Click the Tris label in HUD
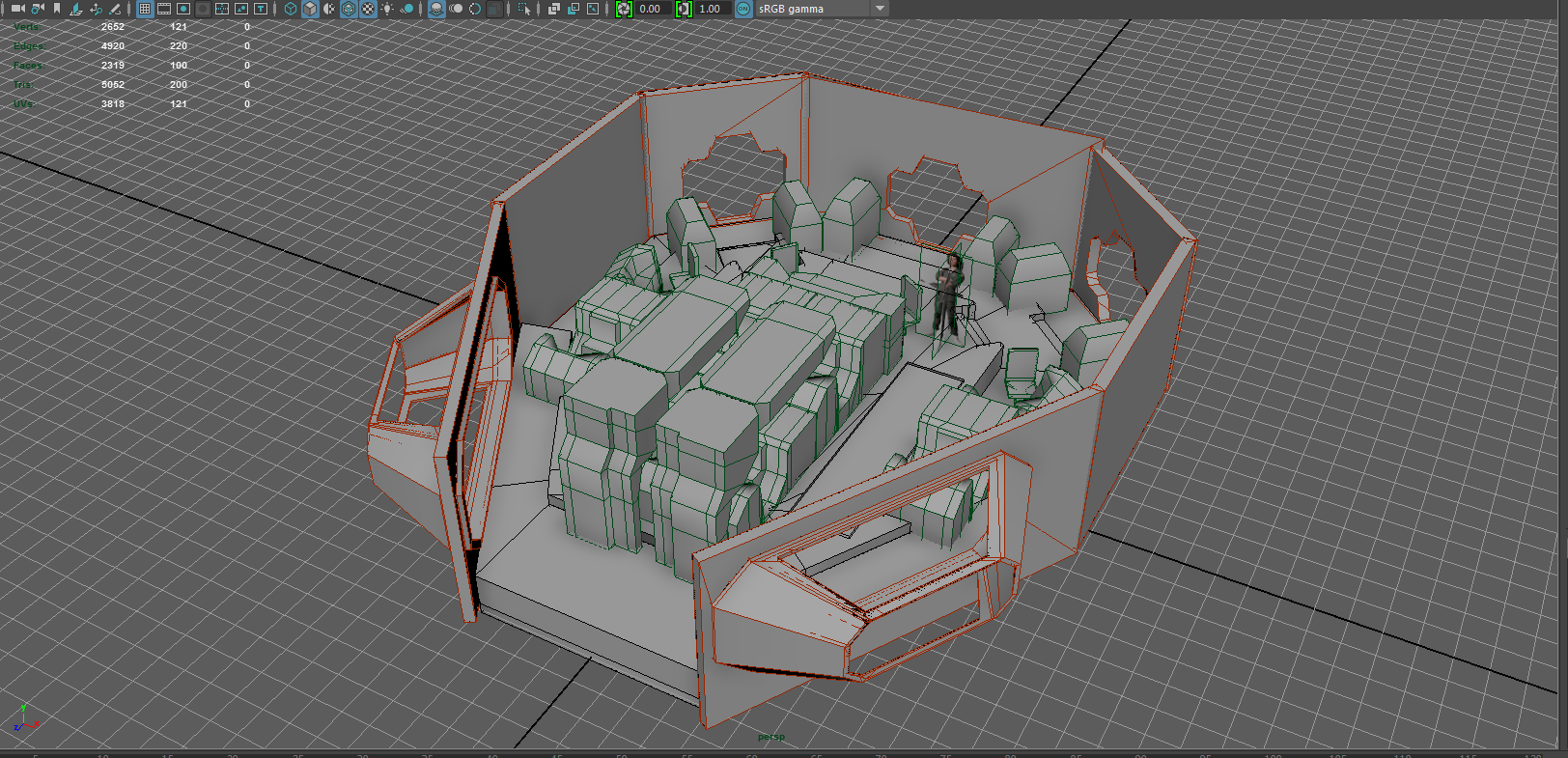The width and height of the screenshot is (1568, 758). (x=23, y=85)
